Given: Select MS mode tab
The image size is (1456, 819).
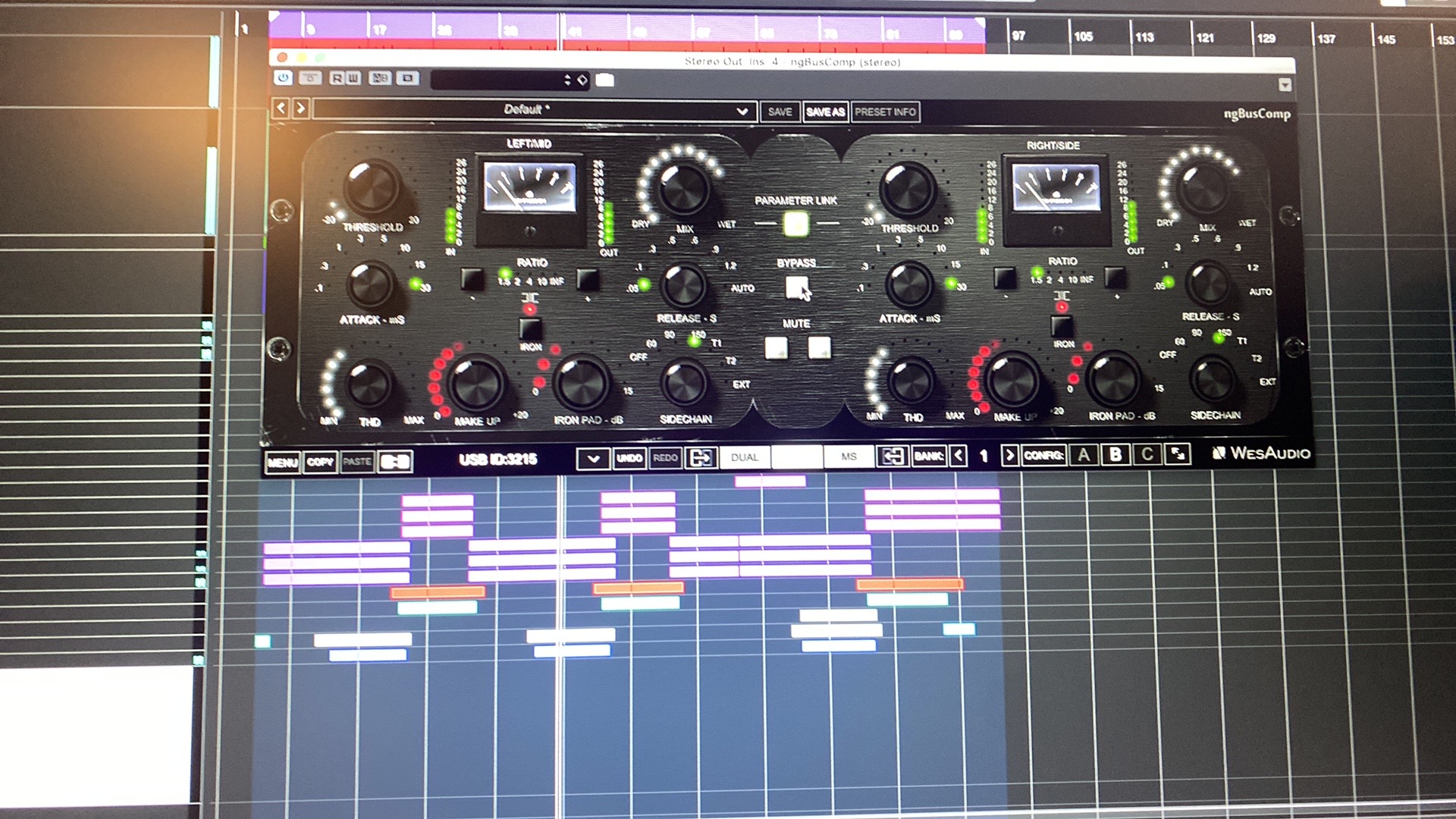Looking at the screenshot, I should [849, 457].
